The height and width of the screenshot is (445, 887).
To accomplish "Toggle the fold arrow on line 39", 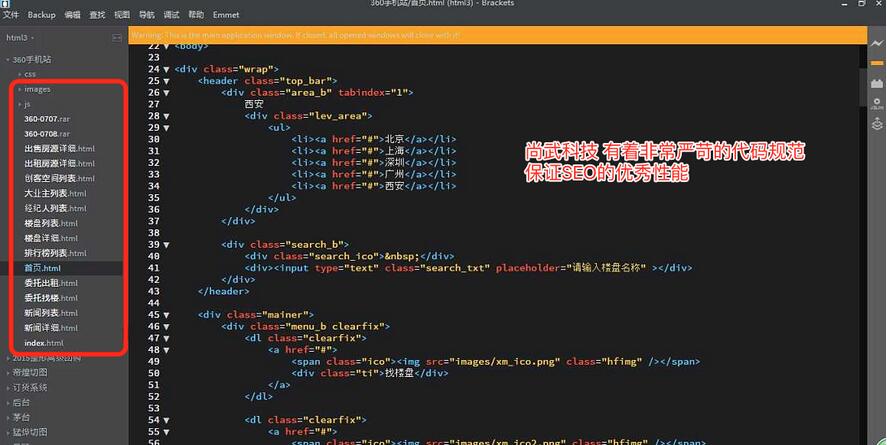I will click(x=167, y=244).
